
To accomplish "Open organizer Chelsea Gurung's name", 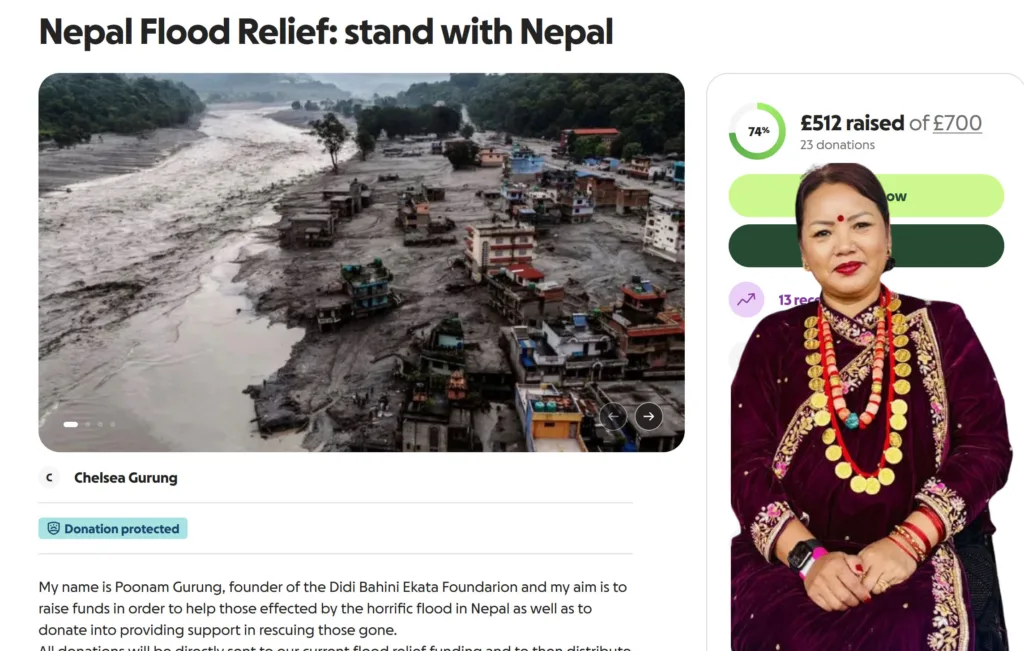I will (125, 478).
